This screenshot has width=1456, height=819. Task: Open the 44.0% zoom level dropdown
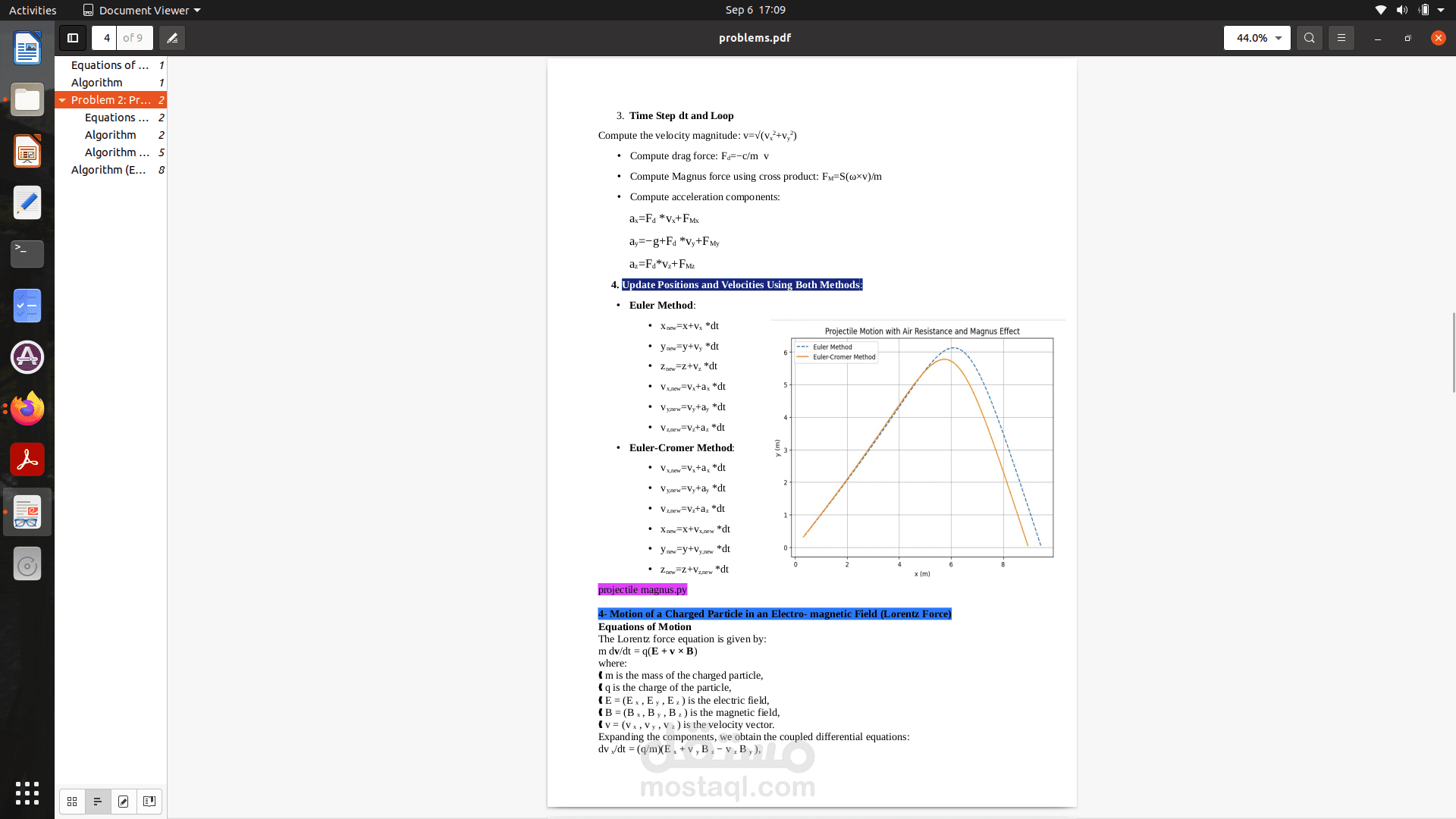[x=1257, y=38]
